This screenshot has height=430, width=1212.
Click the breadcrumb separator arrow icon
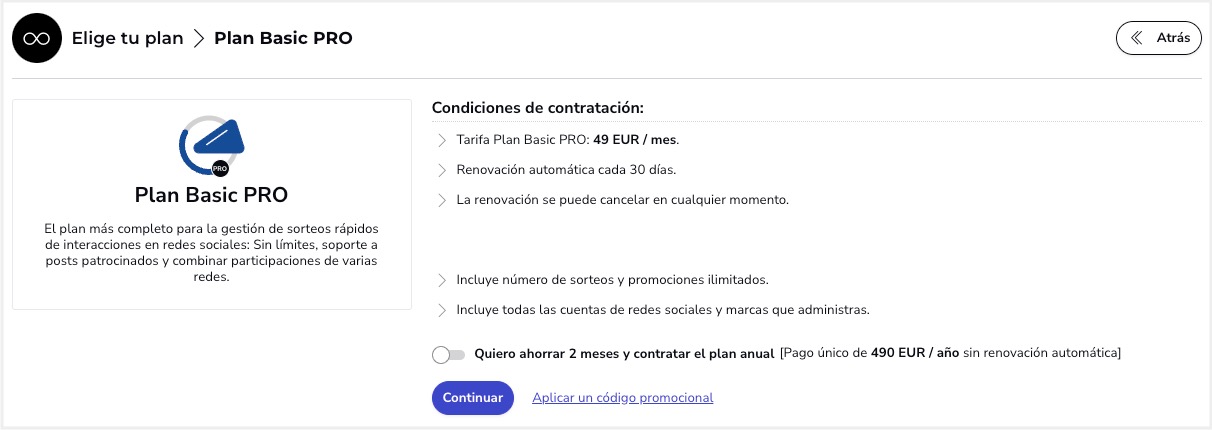198,39
